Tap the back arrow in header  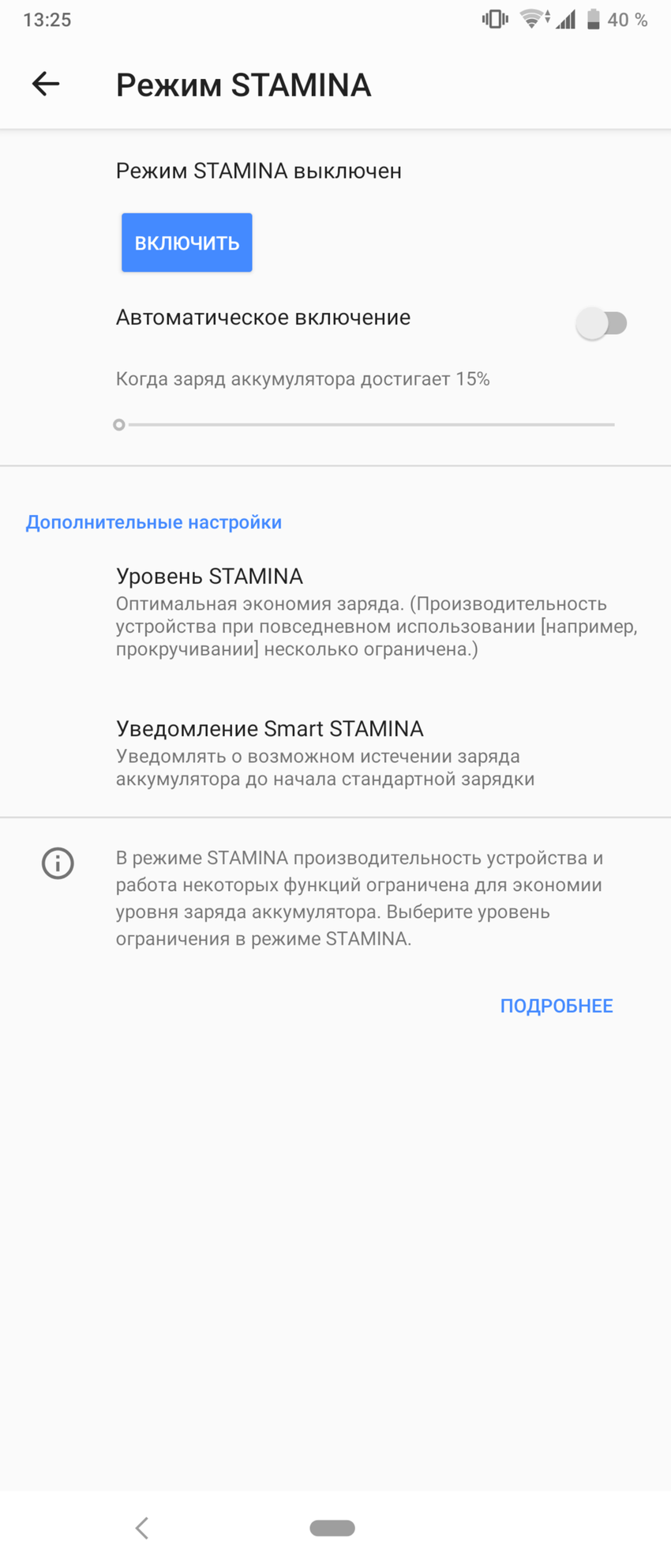[x=46, y=84]
